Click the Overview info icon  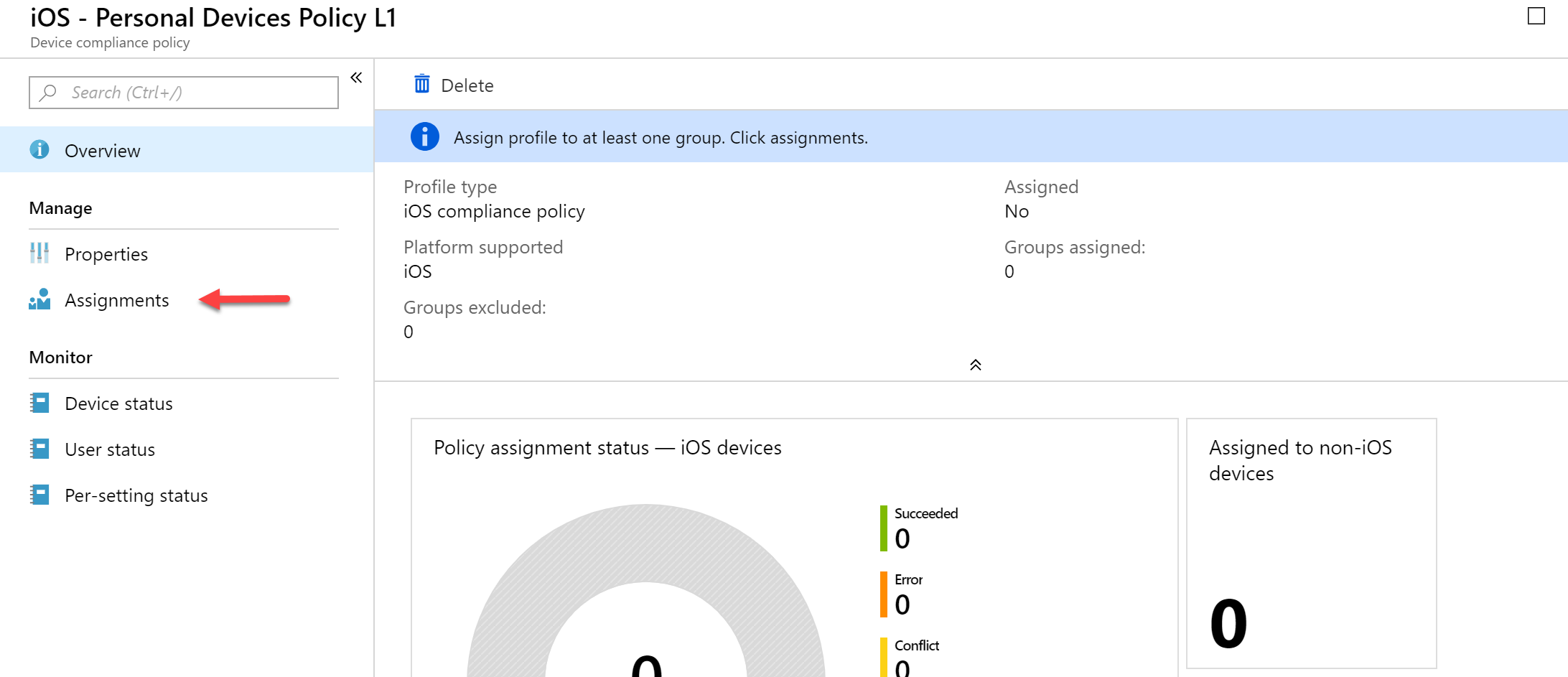pos(39,149)
